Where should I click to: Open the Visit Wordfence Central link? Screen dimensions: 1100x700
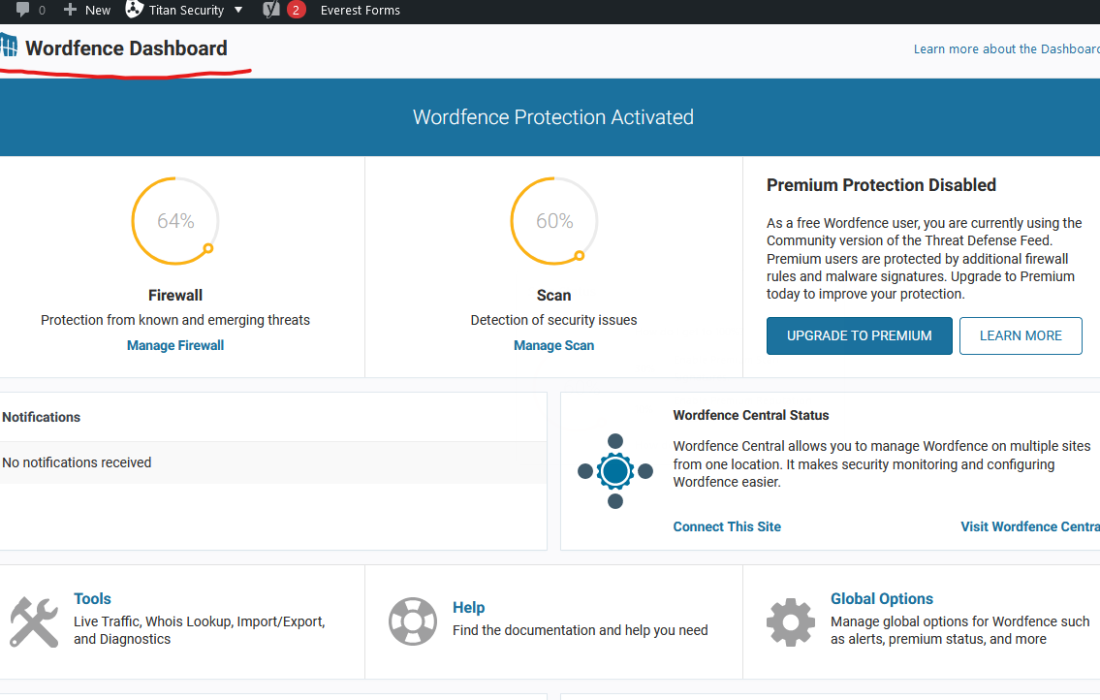pyautogui.click(x=1030, y=527)
